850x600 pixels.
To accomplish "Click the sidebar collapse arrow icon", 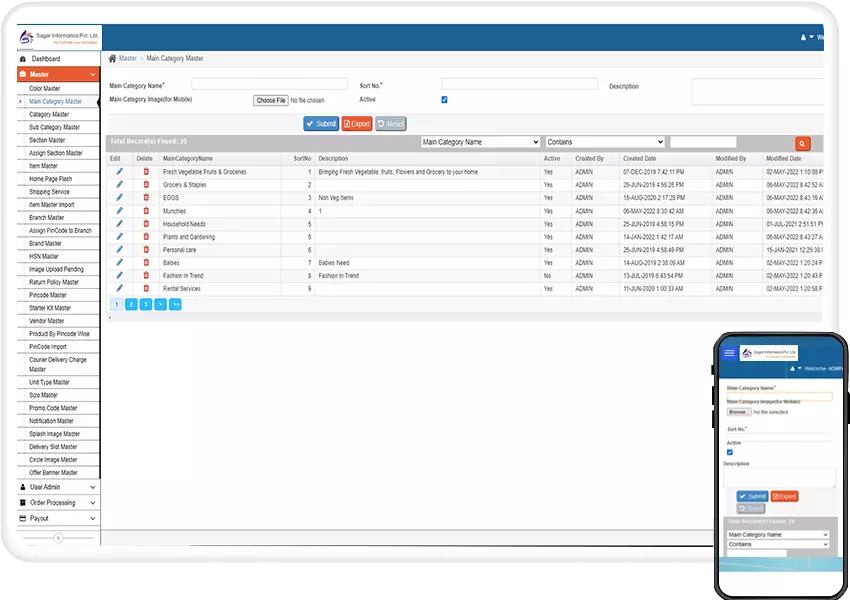I will pyautogui.click(x=59, y=538).
